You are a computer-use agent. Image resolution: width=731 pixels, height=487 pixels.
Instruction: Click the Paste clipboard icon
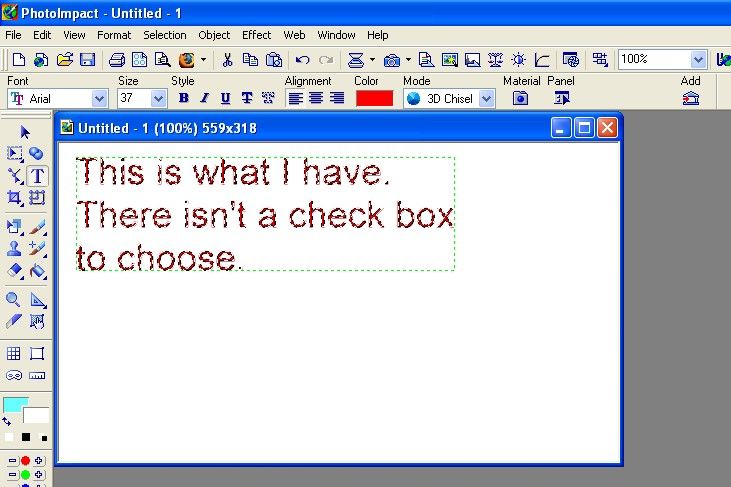click(274, 60)
